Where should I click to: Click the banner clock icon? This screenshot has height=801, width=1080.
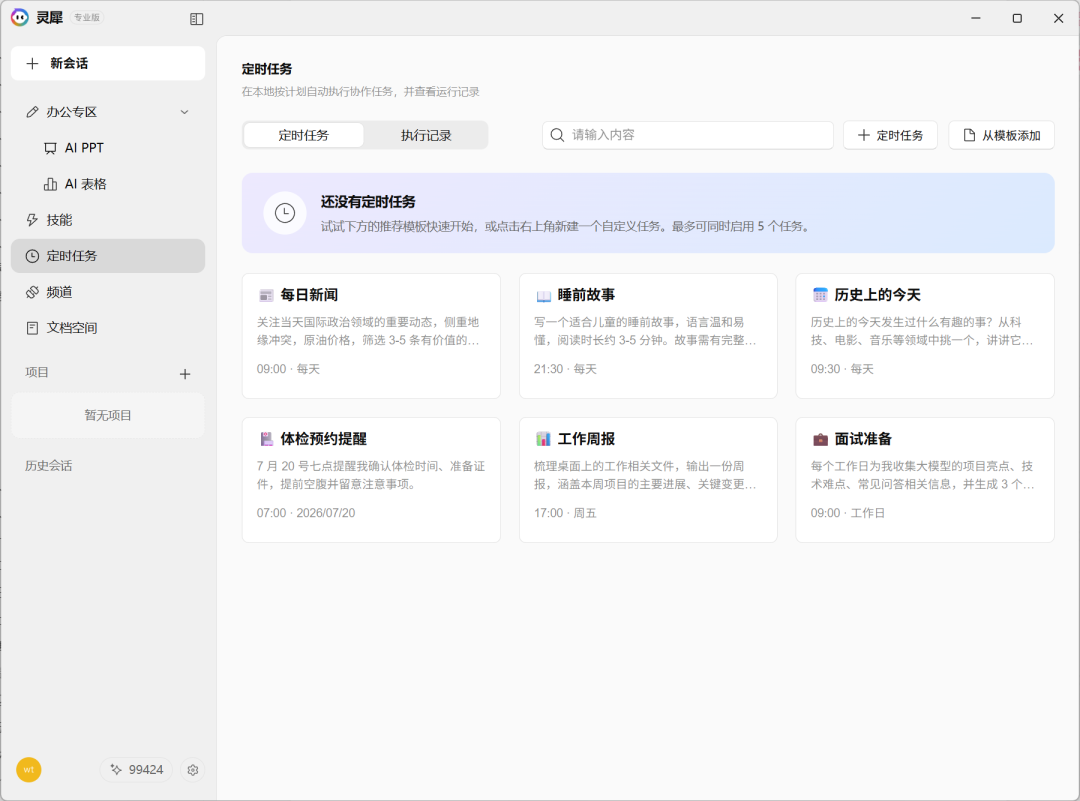[x=285, y=213]
